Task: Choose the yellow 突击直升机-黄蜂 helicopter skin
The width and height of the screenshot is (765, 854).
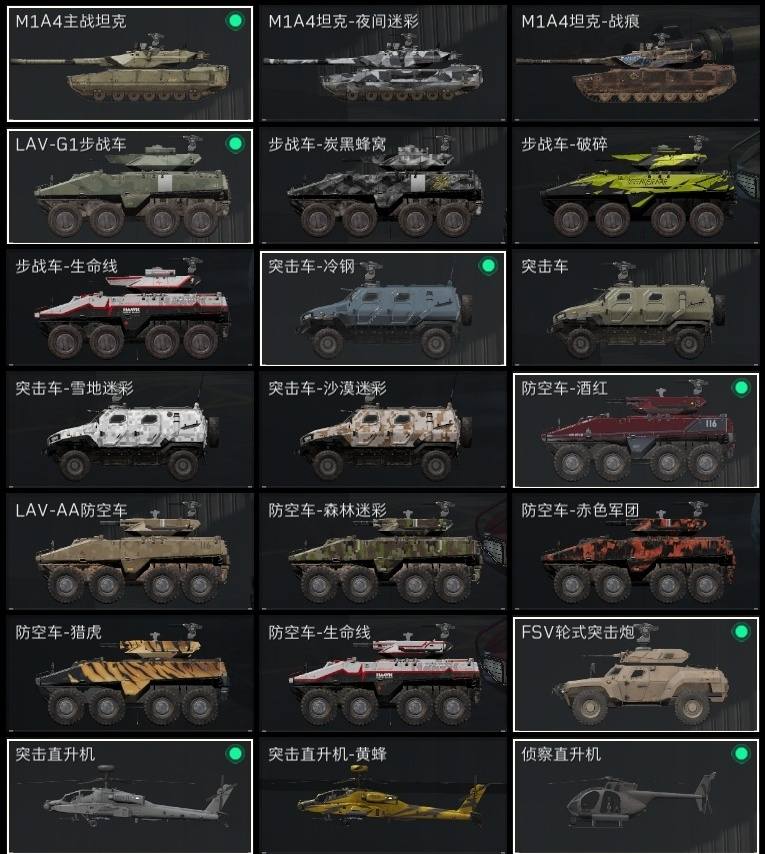Action: [x=383, y=796]
